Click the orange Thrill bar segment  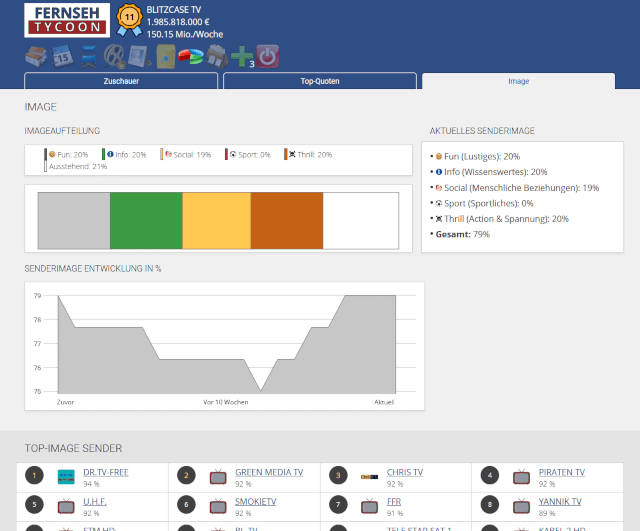(x=287, y=221)
